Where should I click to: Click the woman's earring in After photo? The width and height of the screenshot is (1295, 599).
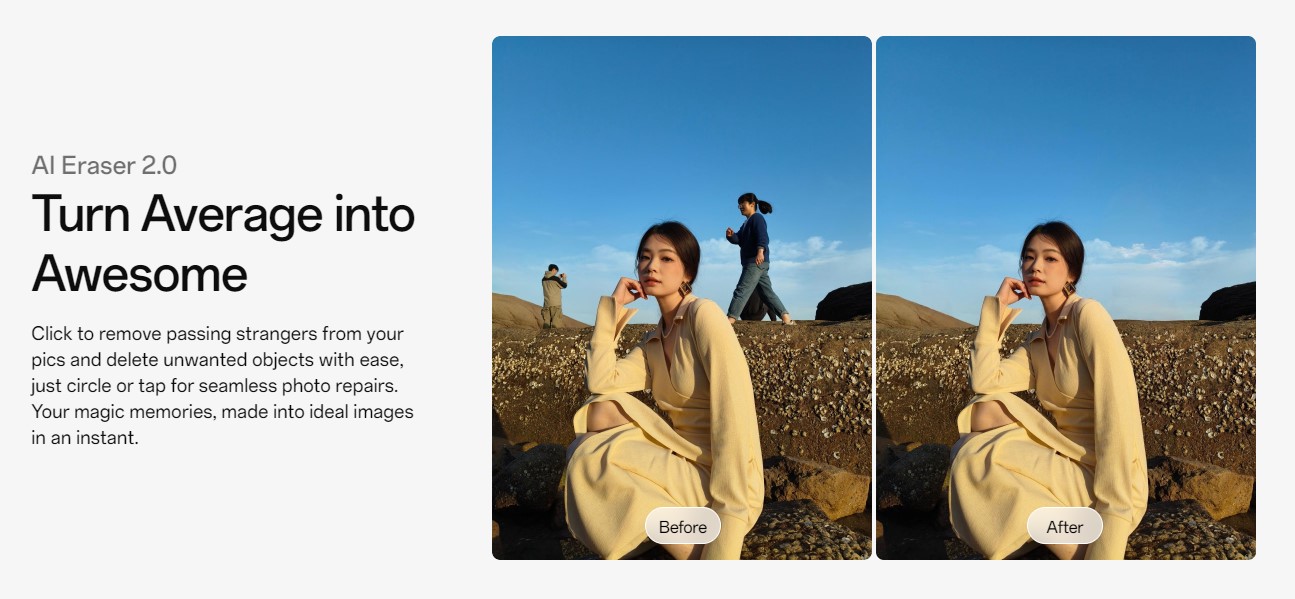pyautogui.click(x=1069, y=288)
